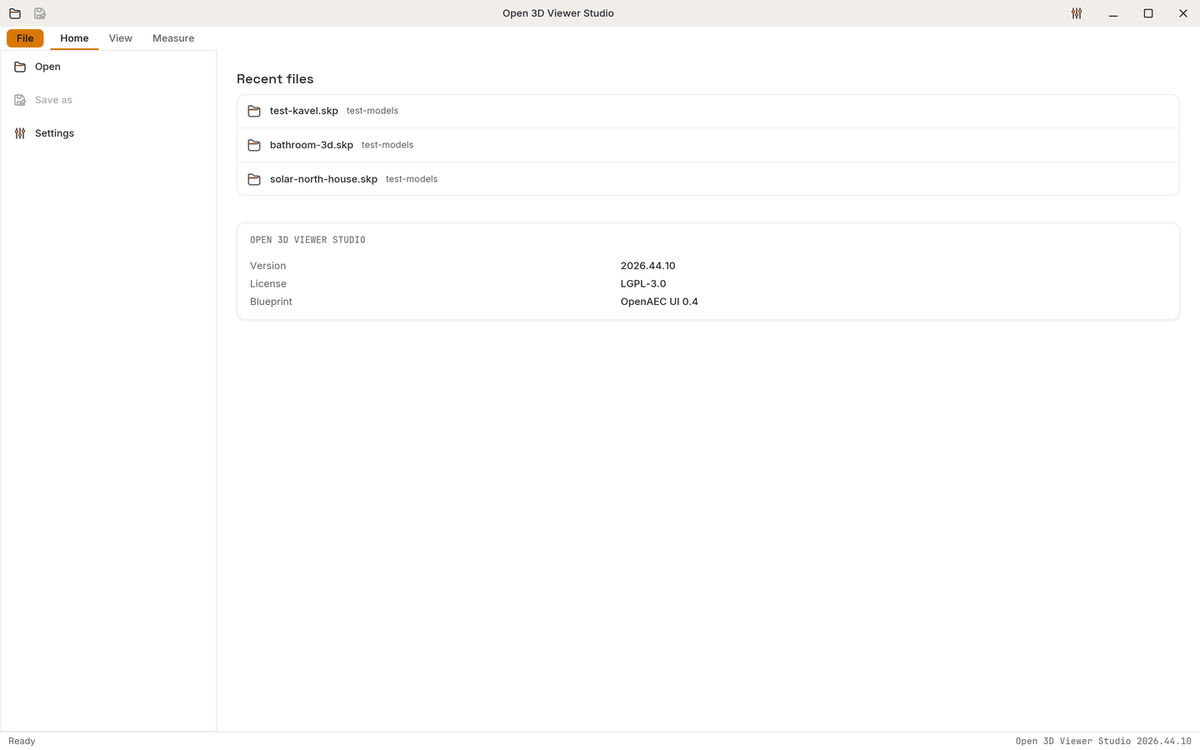Click the Save as disk icon in sidebar

coord(20,100)
